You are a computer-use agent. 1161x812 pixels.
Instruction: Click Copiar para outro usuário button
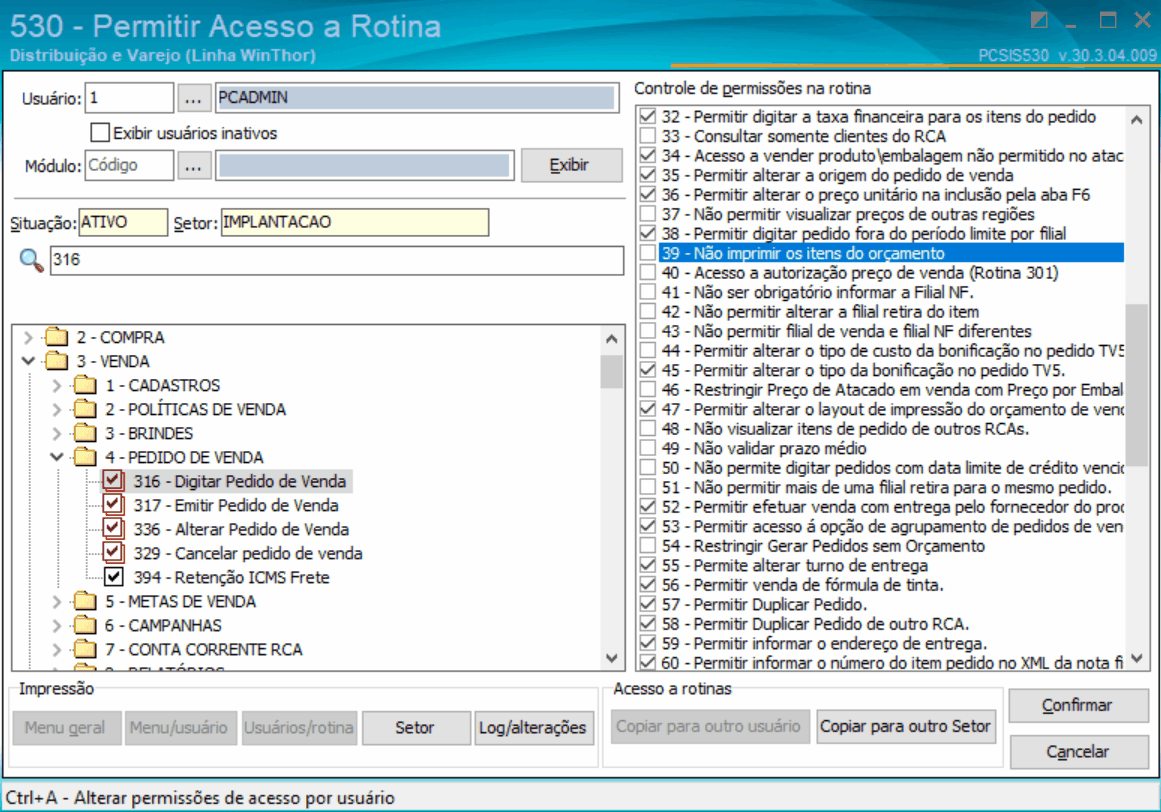(x=709, y=726)
